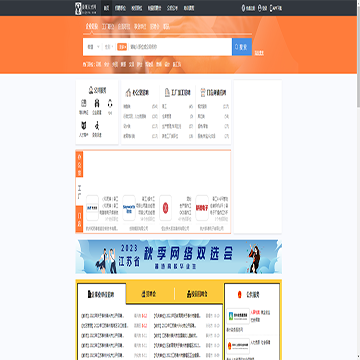Screen dimensions: 360x360
Task: Click the site logo in the top bar
Action: tap(87, 8)
